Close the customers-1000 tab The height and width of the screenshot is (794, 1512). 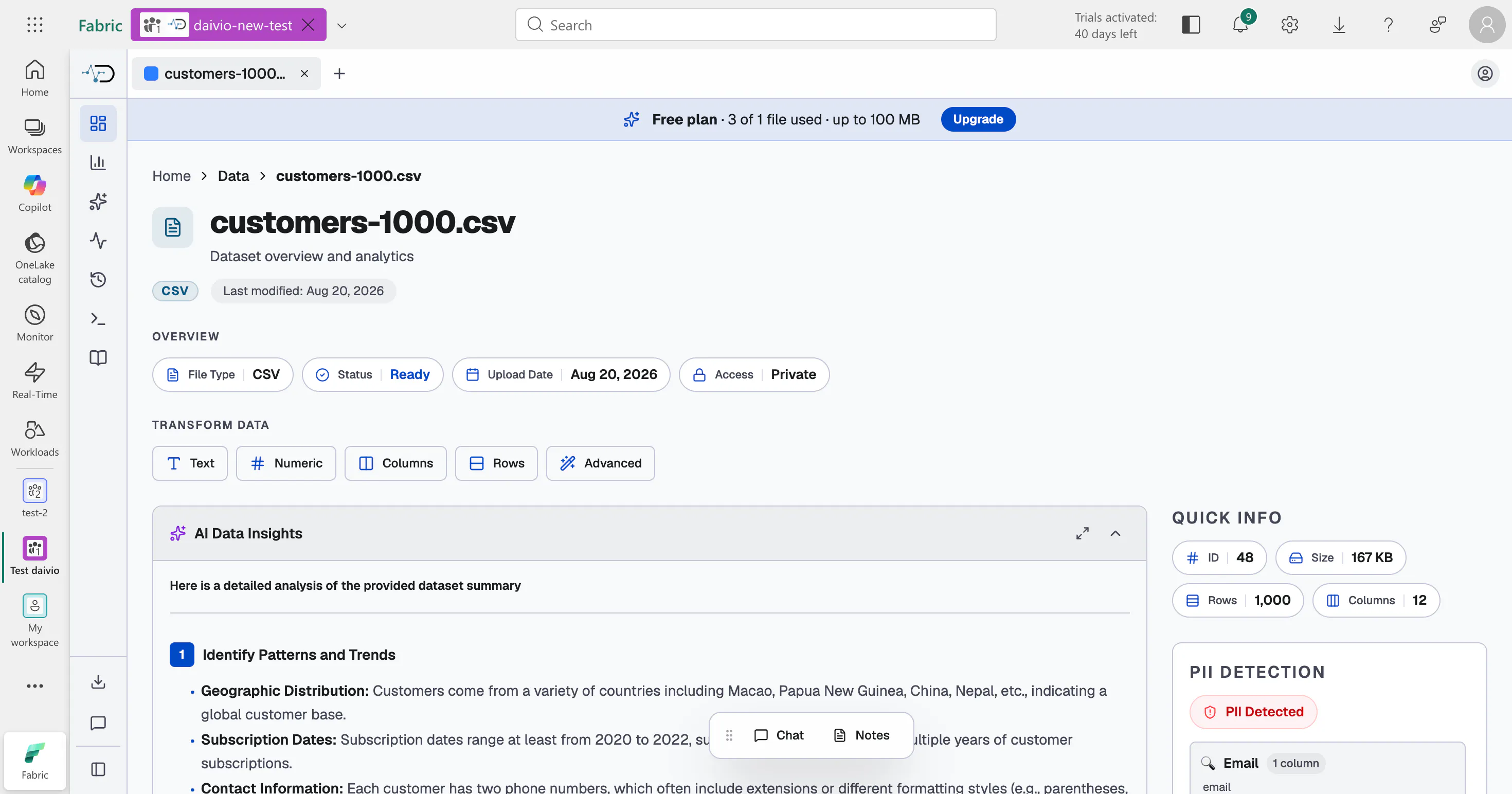(304, 74)
